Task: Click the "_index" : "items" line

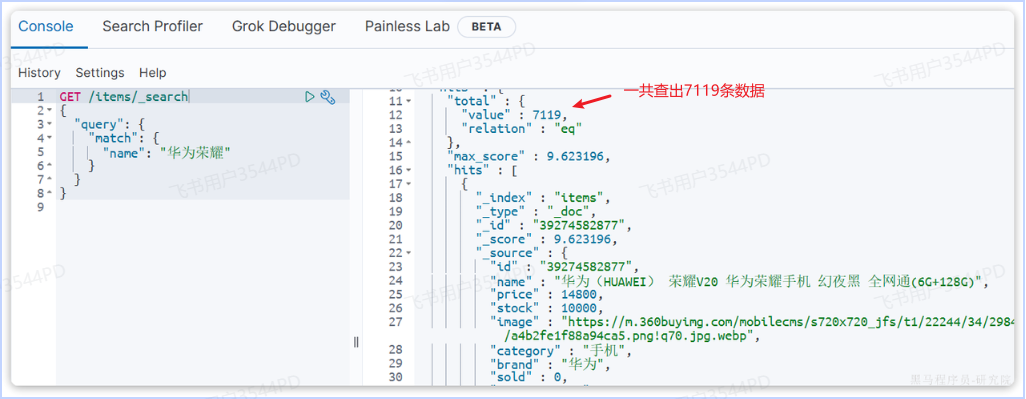Action: click(543, 198)
